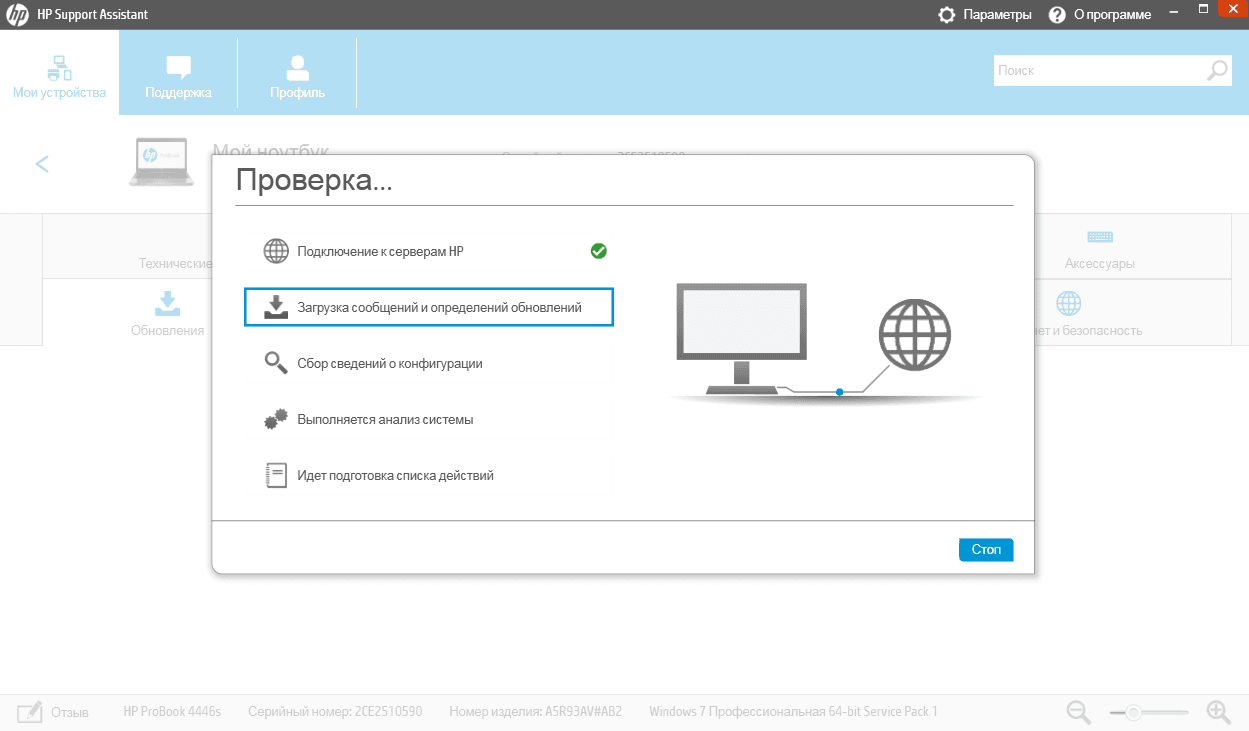Click the download icon in the check dialog
The image size is (1249, 731).
276,307
